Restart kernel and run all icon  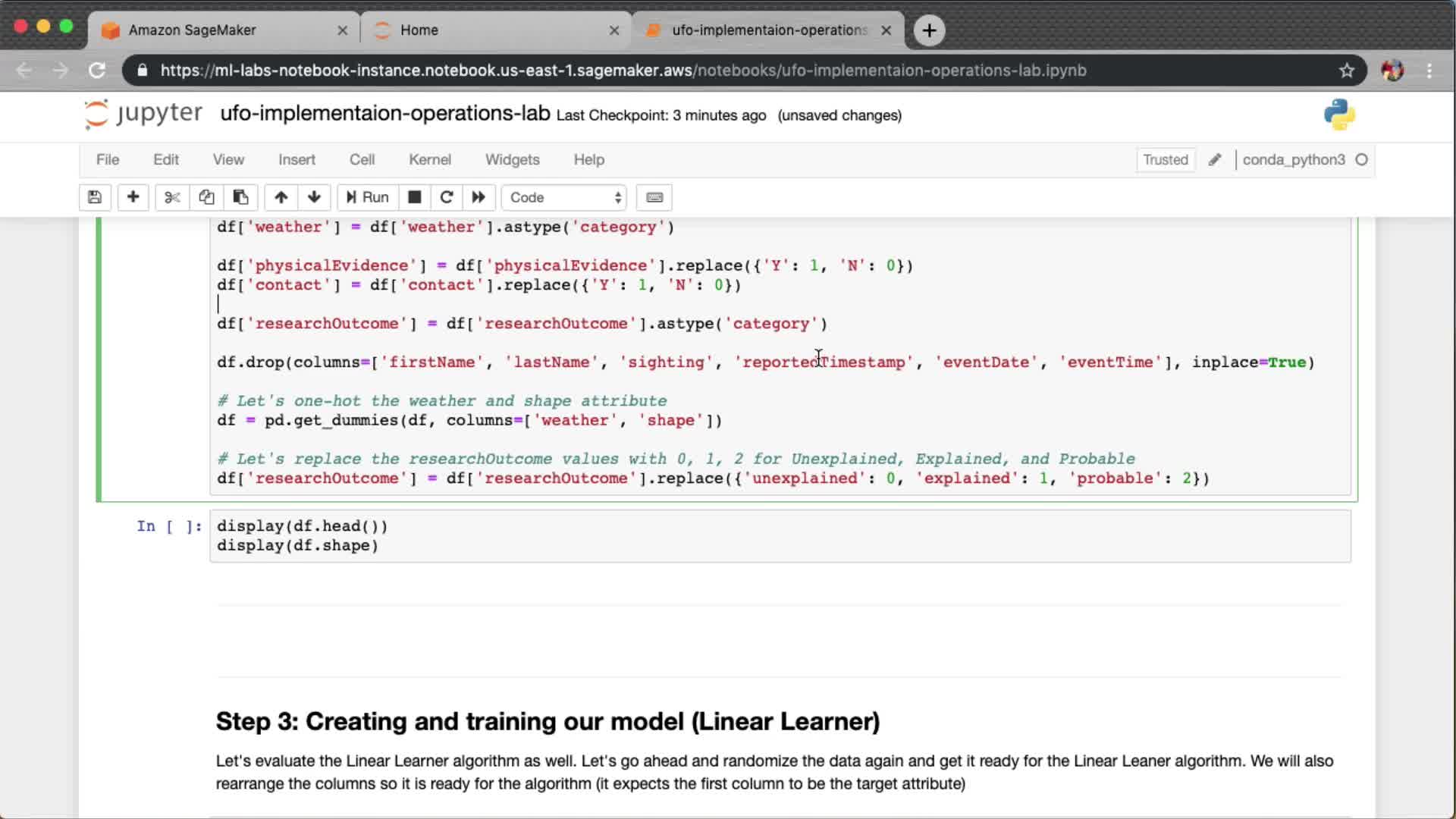(479, 197)
